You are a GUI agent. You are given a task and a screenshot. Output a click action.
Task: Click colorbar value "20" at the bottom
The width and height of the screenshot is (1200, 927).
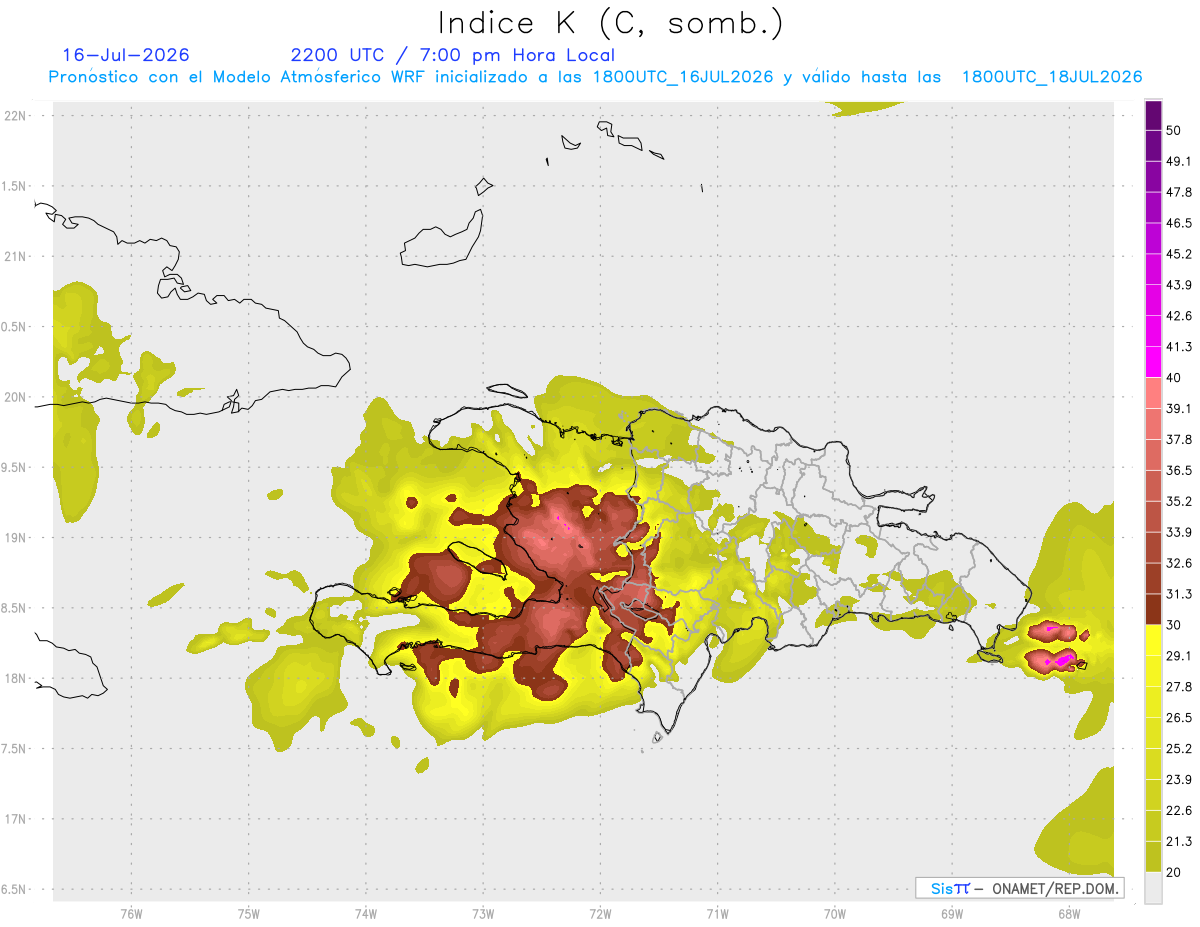pyautogui.click(x=1175, y=872)
